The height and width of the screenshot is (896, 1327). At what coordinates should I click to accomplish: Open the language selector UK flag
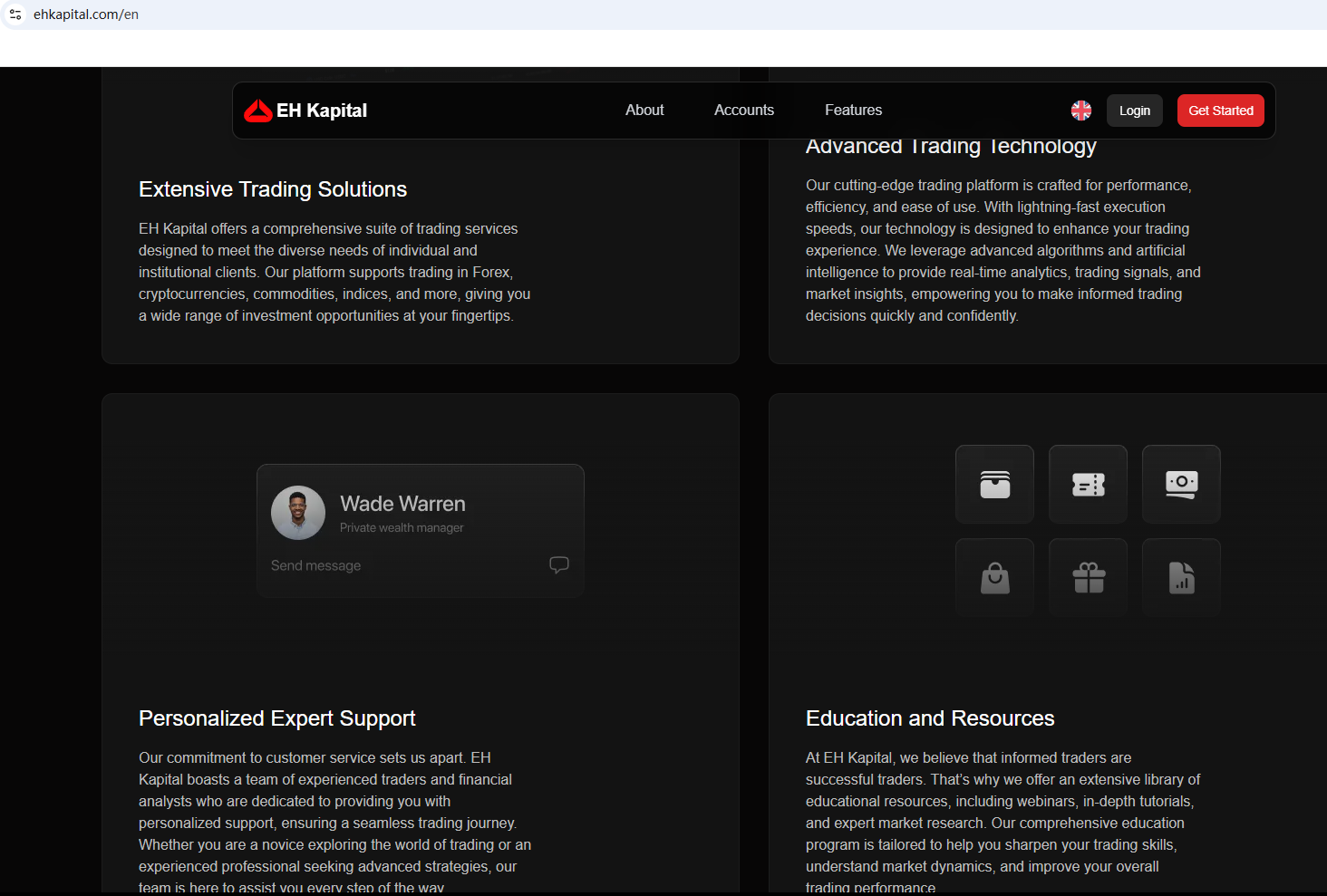[1081, 111]
